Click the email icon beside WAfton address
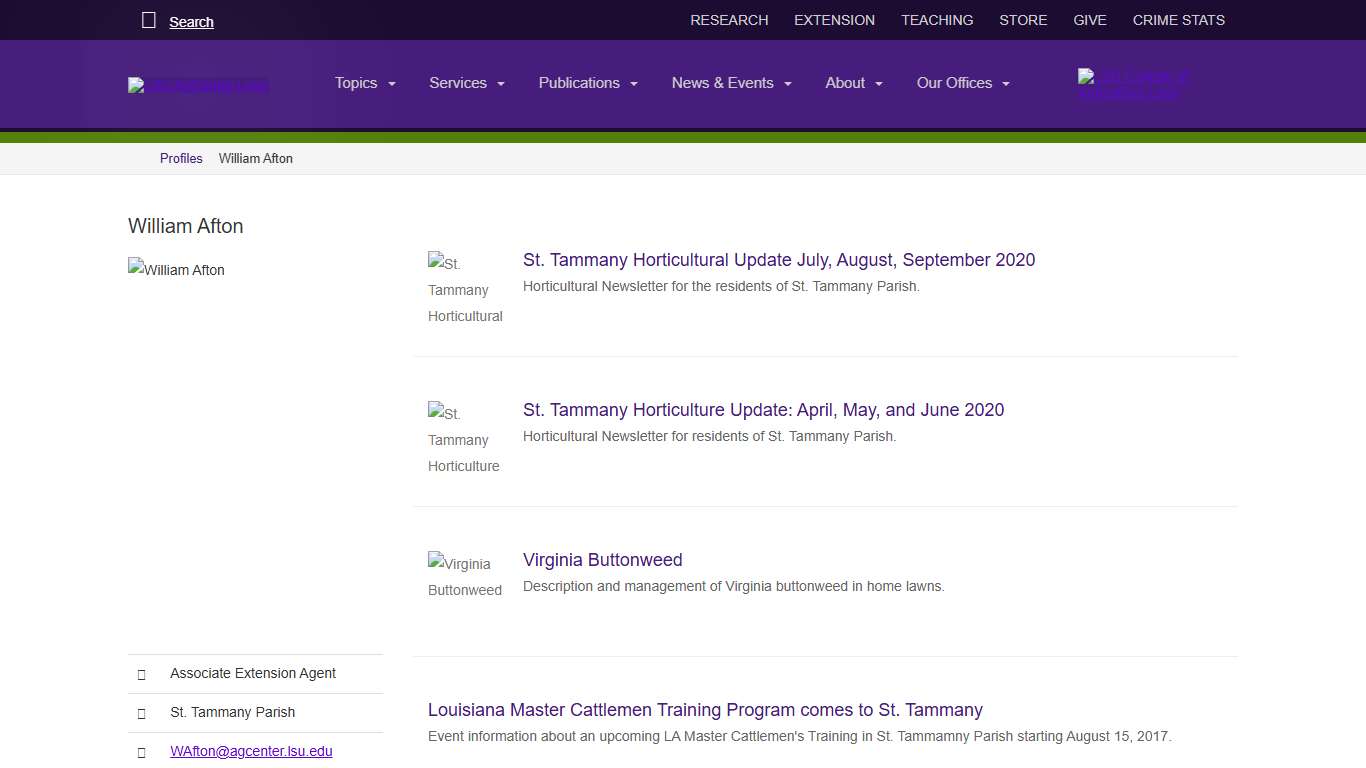This screenshot has height=768, width=1366. (141, 752)
